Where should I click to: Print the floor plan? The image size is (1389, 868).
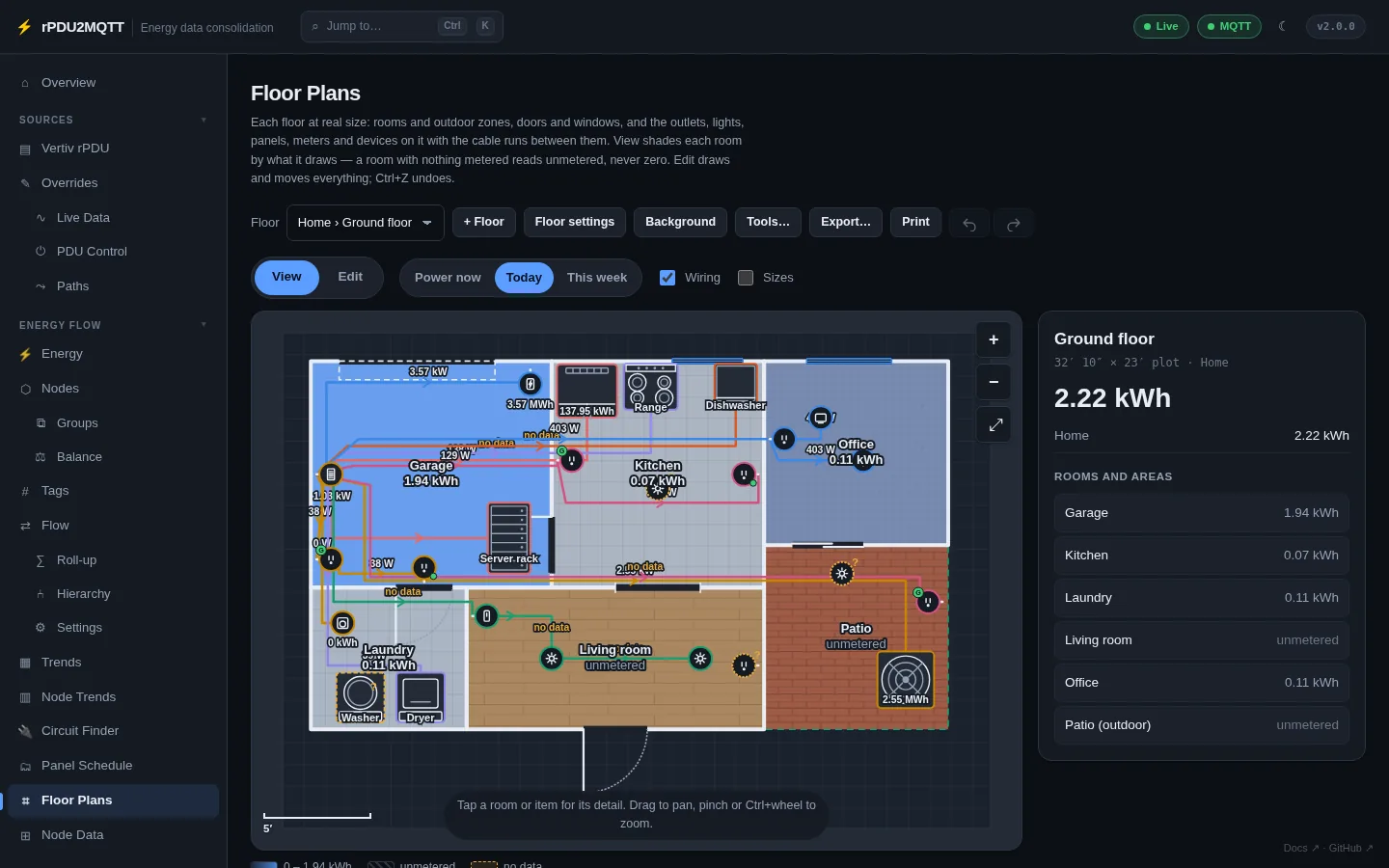pyautogui.click(x=915, y=222)
